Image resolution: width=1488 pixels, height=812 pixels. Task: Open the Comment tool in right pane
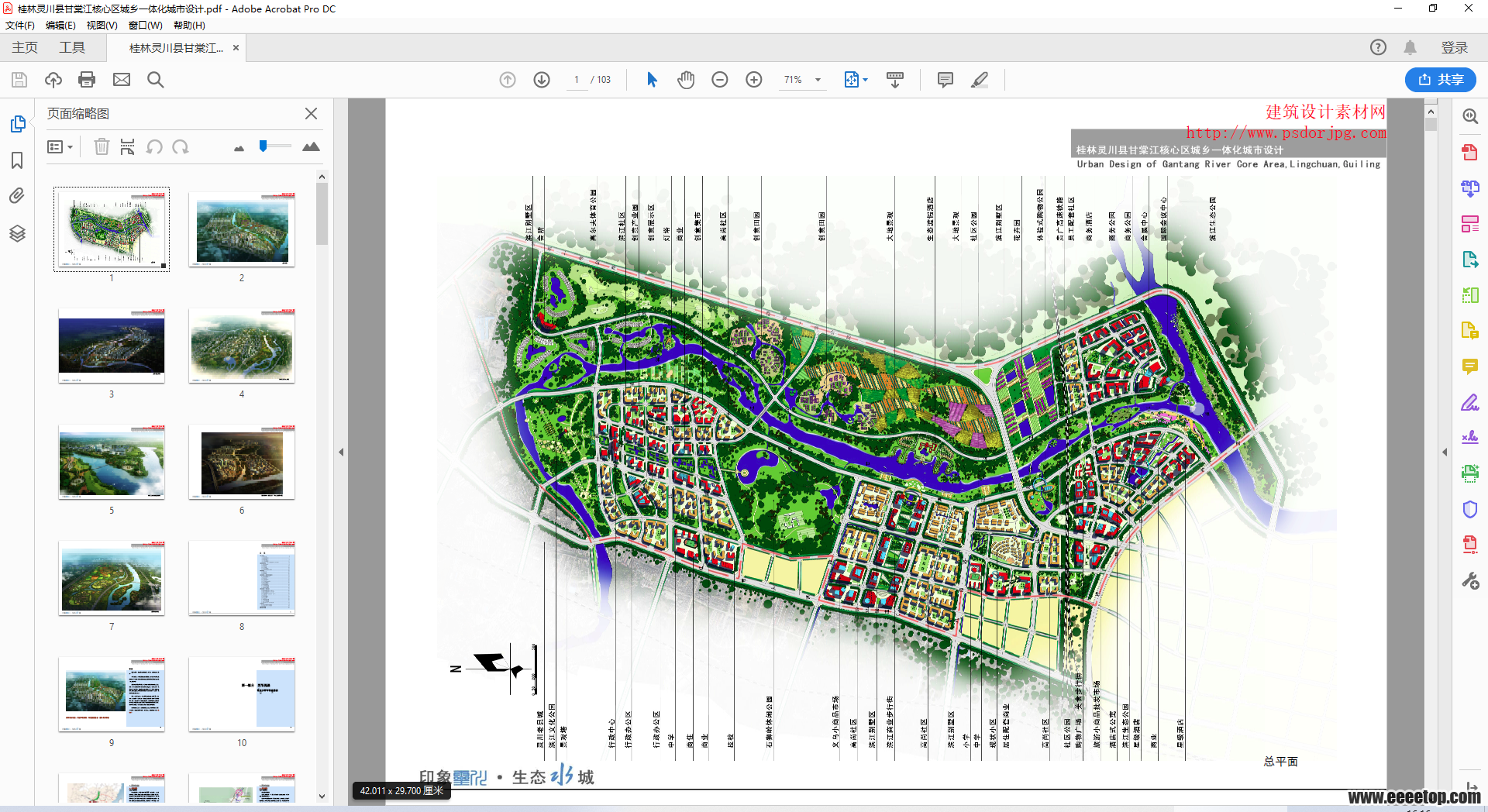[x=1469, y=366]
